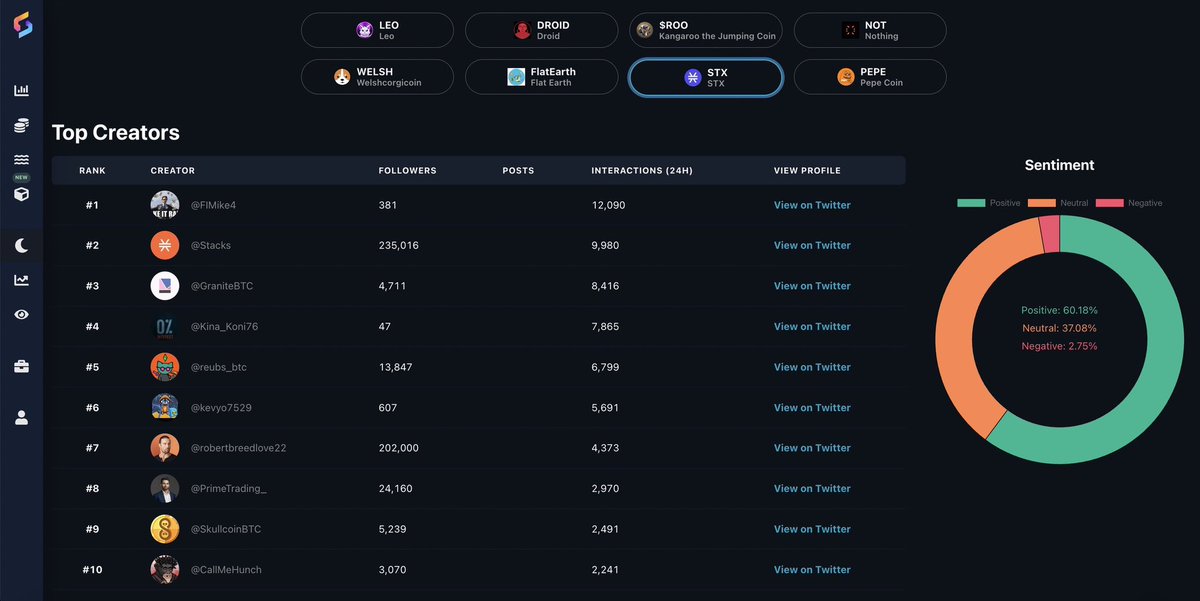Image resolution: width=1200 pixels, height=601 pixels.
Task: Click the @Stacks creator handle
Action: [211, 245]
